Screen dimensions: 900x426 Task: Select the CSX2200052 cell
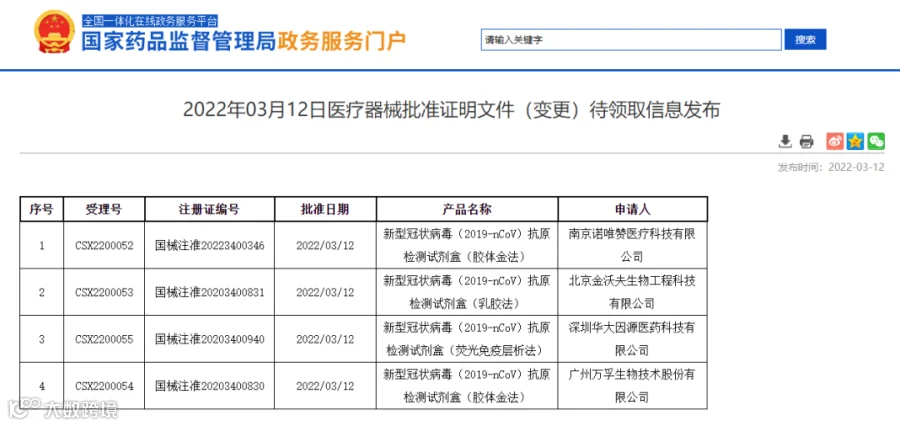coord(104,245)
